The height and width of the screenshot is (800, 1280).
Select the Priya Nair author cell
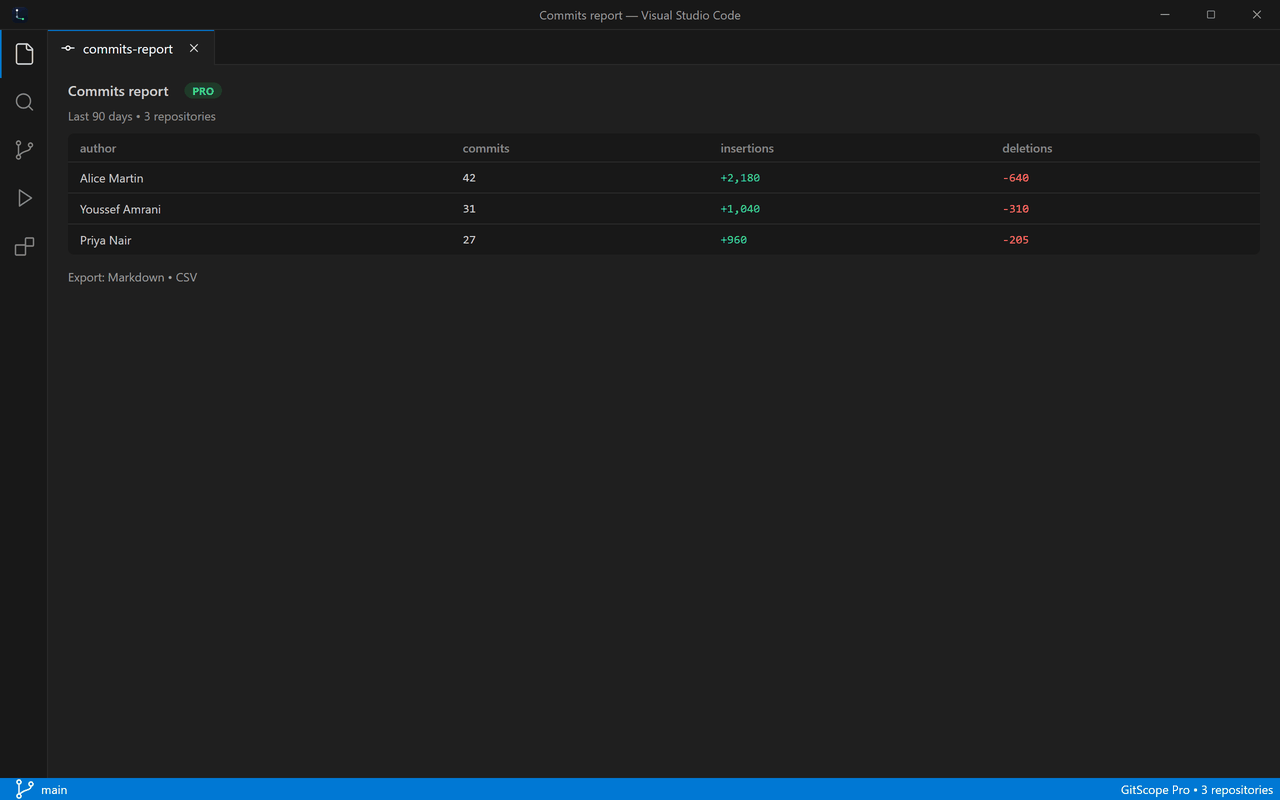point(106,240)
